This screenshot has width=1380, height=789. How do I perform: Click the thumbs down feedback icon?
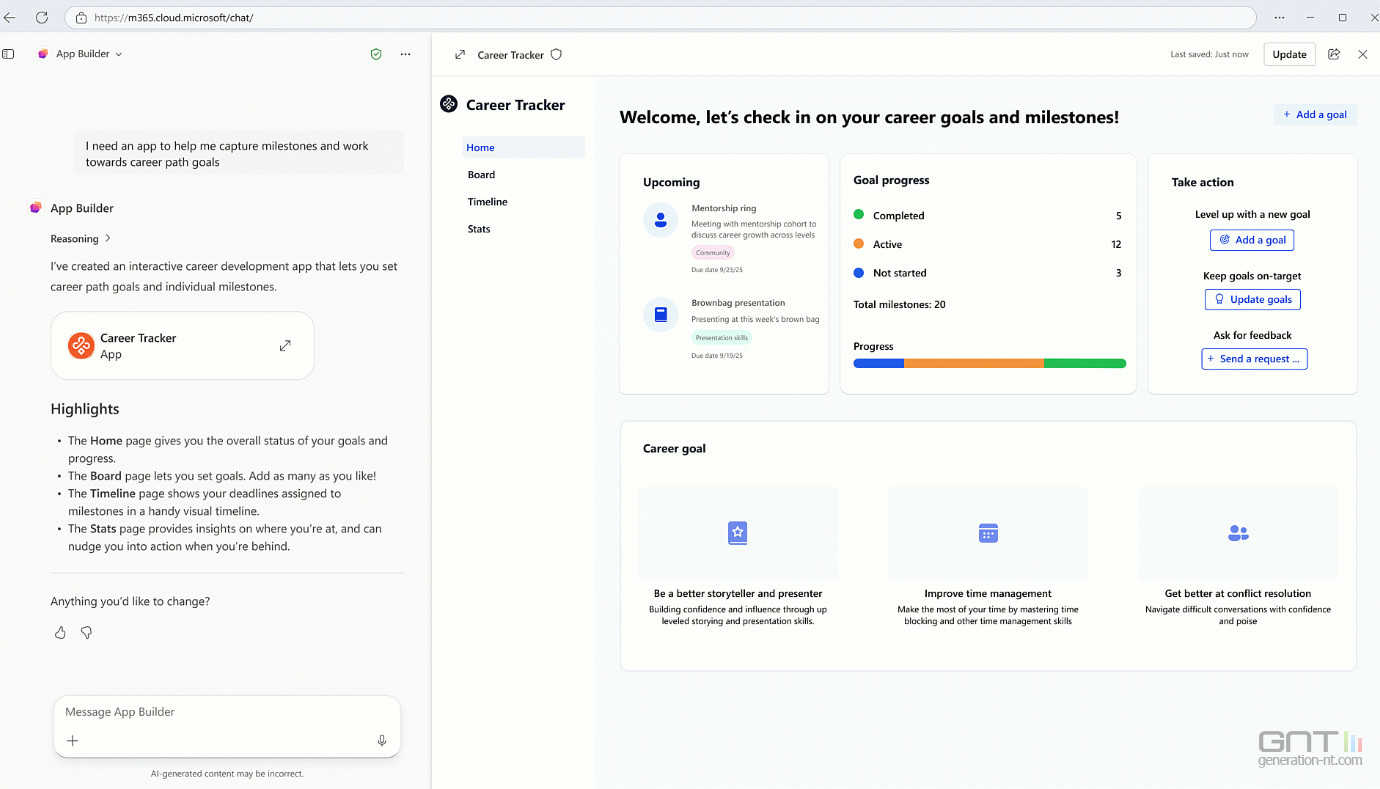86,633
